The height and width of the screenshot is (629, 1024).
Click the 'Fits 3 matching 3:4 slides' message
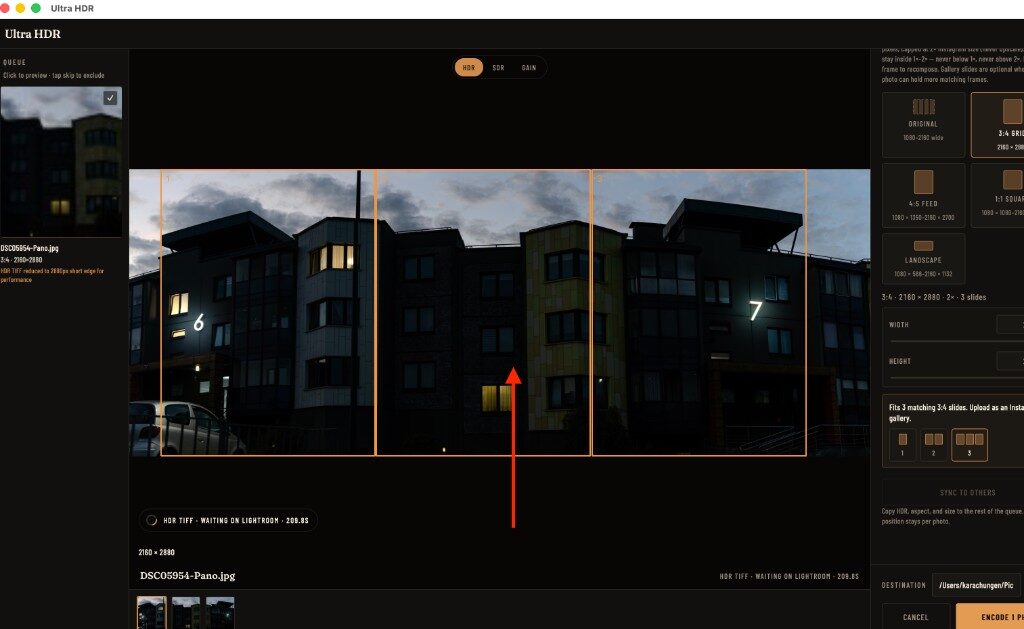point(956,412)
